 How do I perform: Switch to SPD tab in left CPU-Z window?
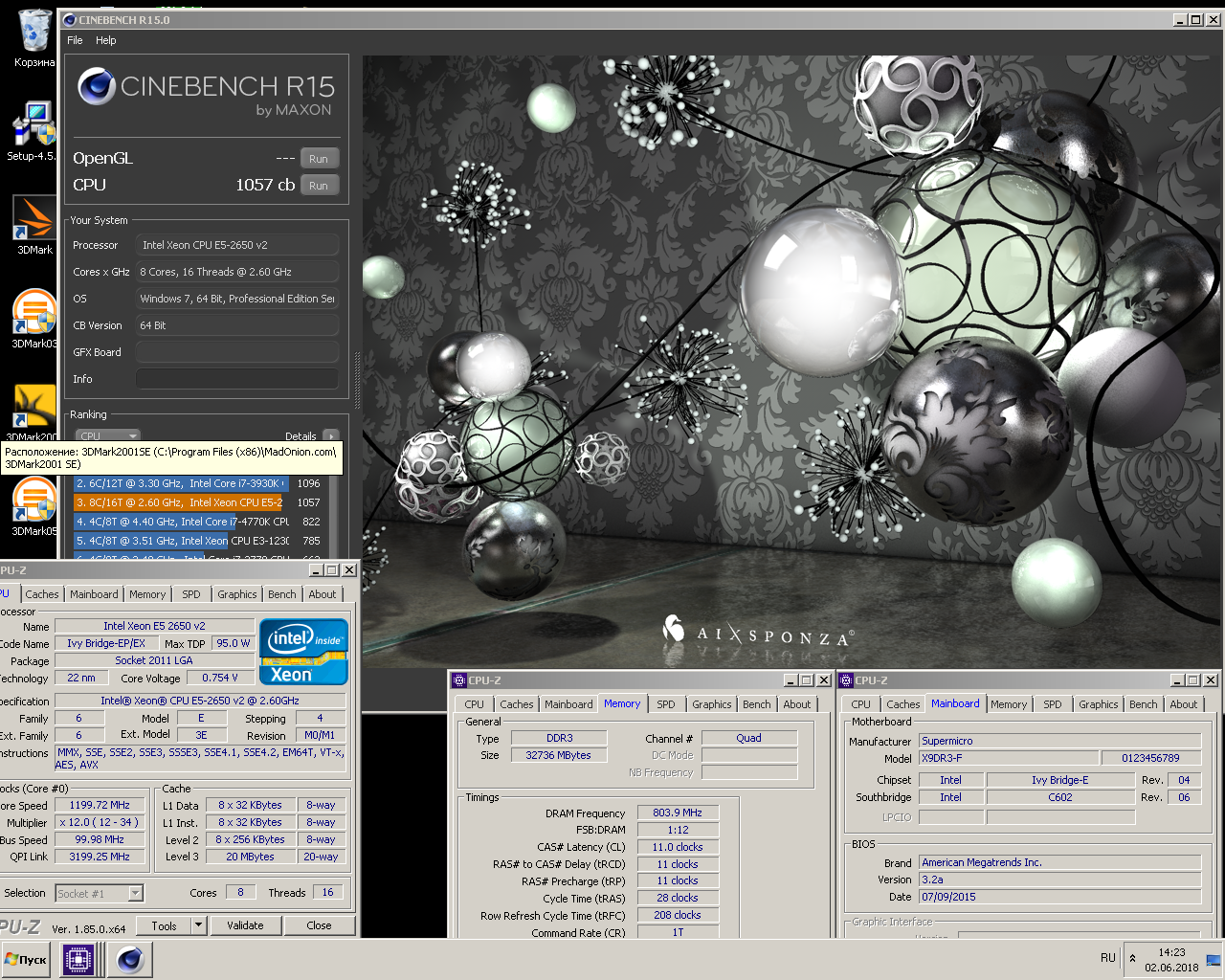pos(191,594)
